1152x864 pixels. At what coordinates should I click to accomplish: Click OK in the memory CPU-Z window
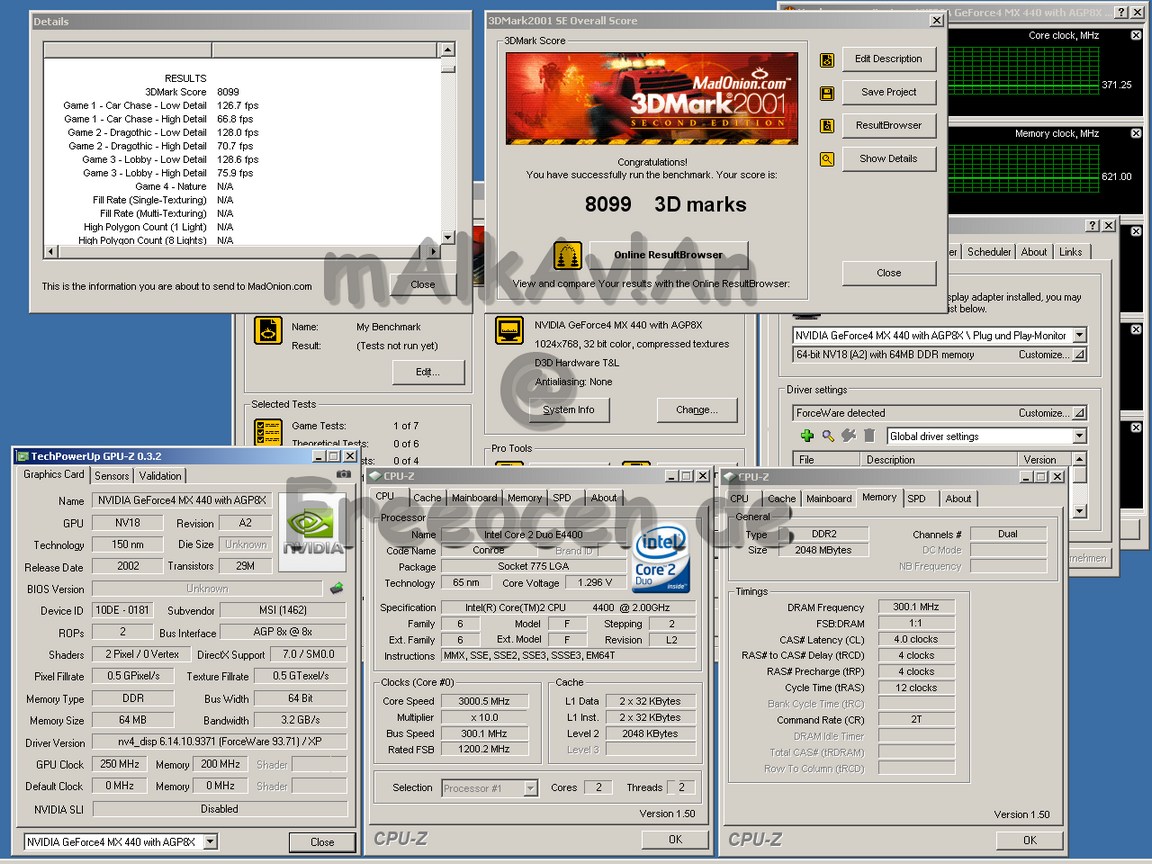click(1030, 840)
